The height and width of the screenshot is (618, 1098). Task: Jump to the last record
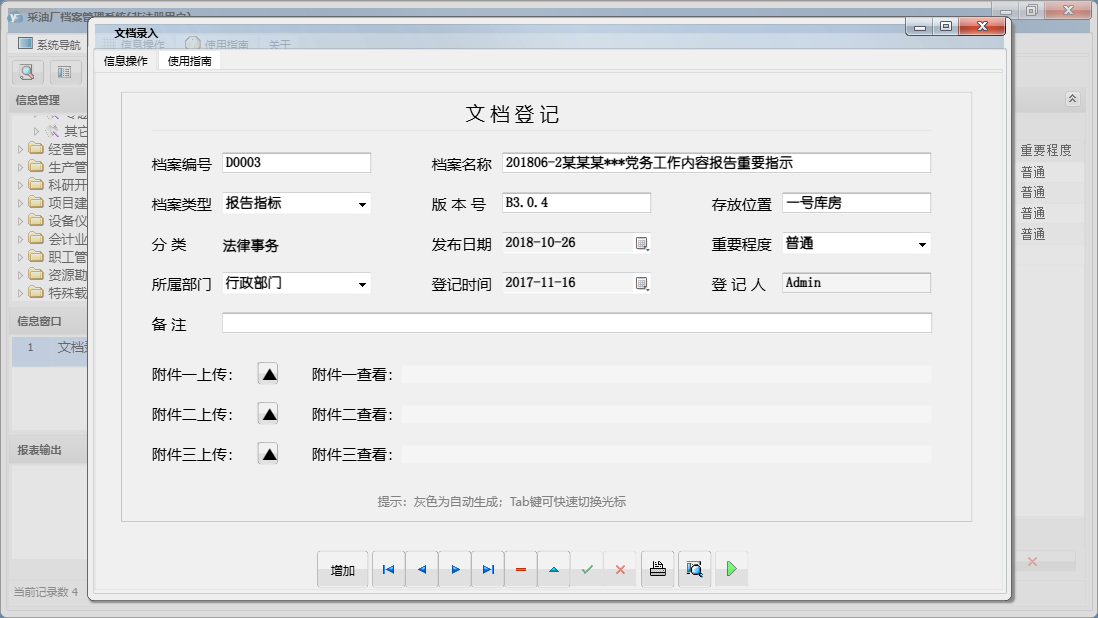[x=488, y=569]
